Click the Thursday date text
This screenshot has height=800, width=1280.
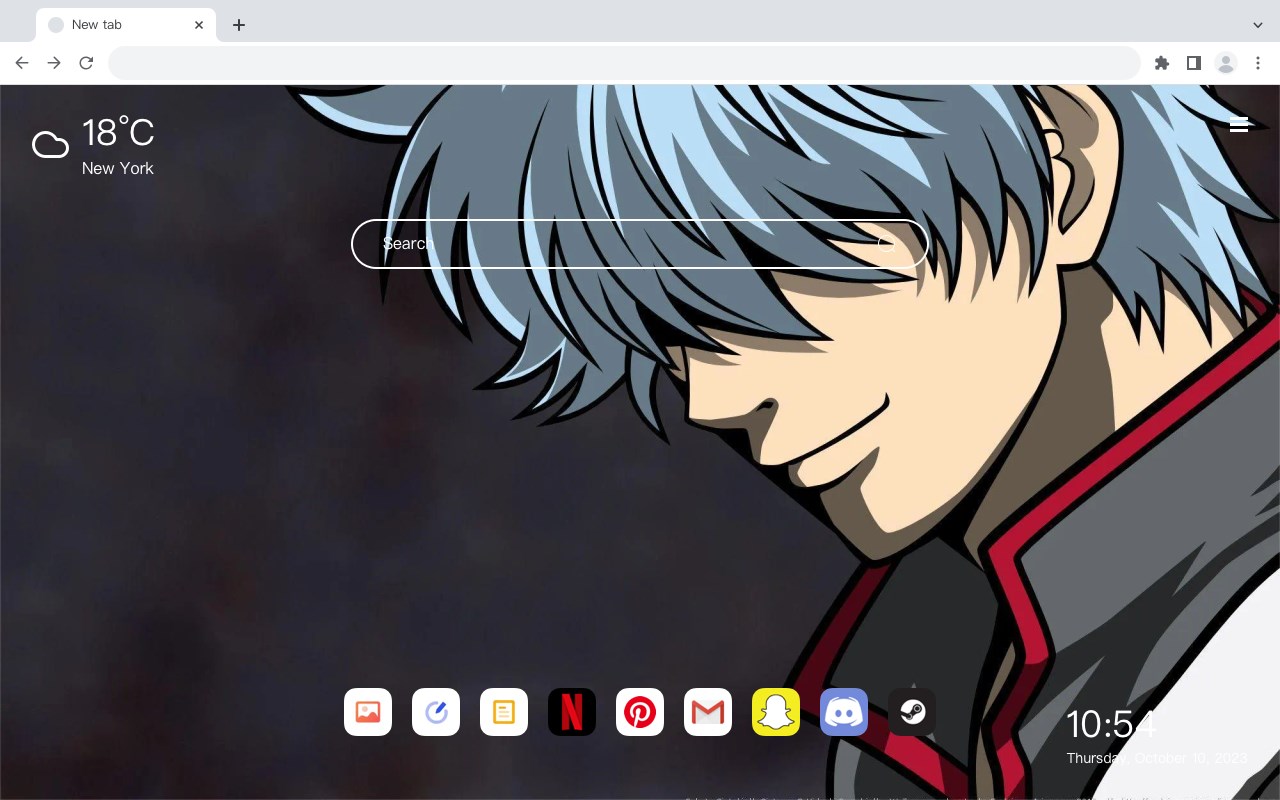click(1157, 758)
